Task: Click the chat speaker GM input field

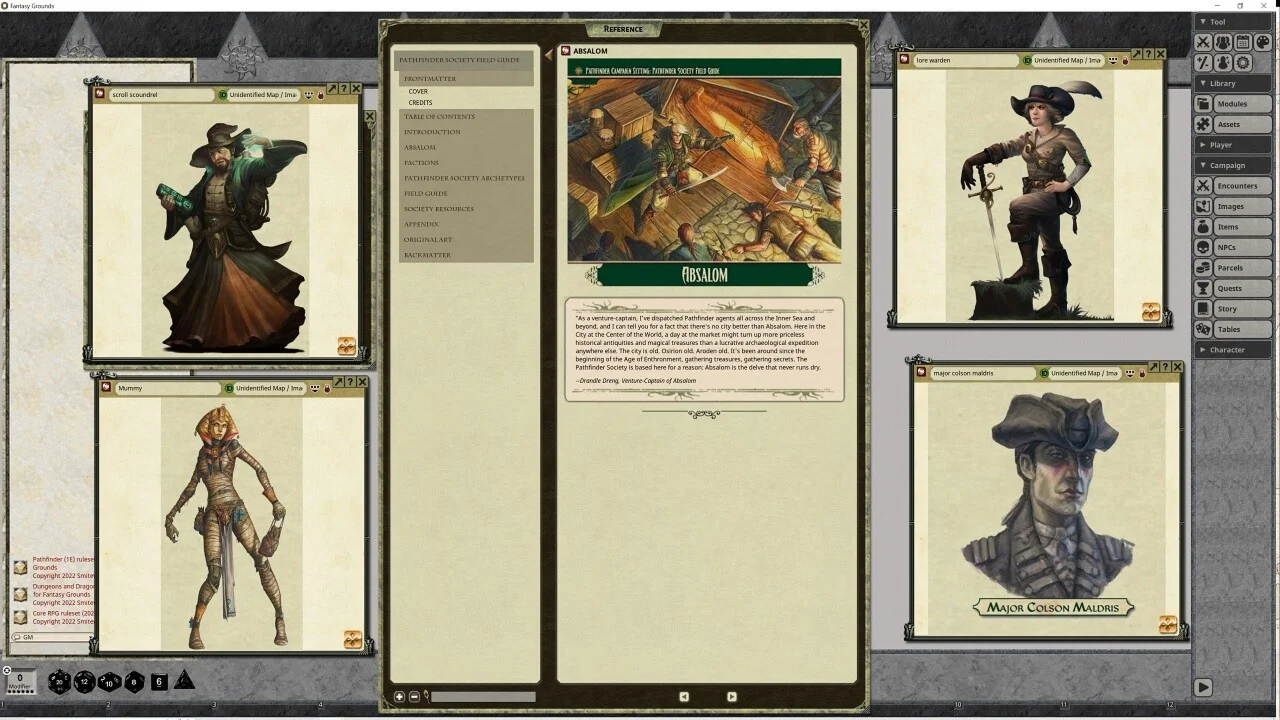Action: pyautogui.click(x=53, y=637)
